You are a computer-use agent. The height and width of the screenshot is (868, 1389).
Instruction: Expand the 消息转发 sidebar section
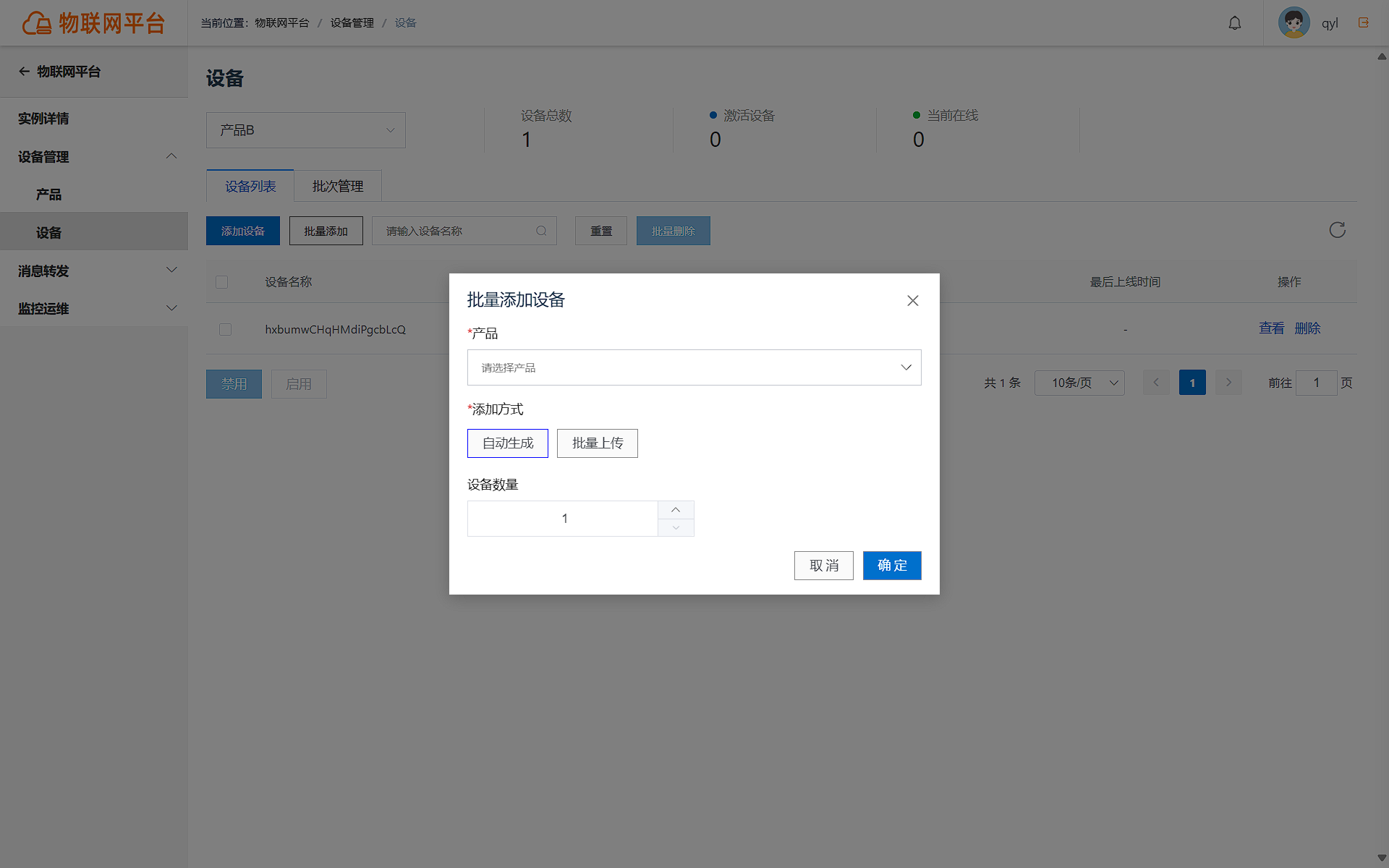pyautogui.click(x=94, y=271)
